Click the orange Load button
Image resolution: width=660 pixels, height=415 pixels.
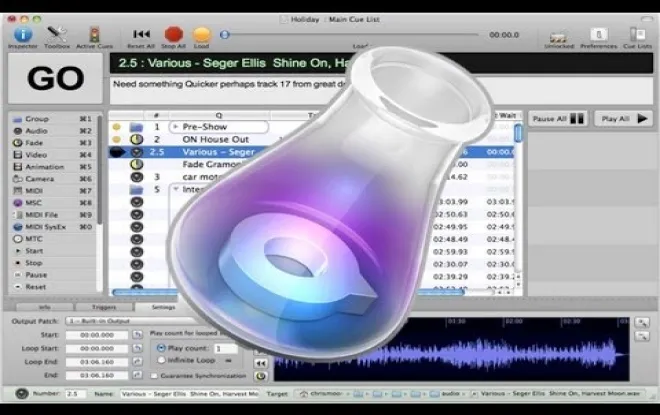point(201,35)
